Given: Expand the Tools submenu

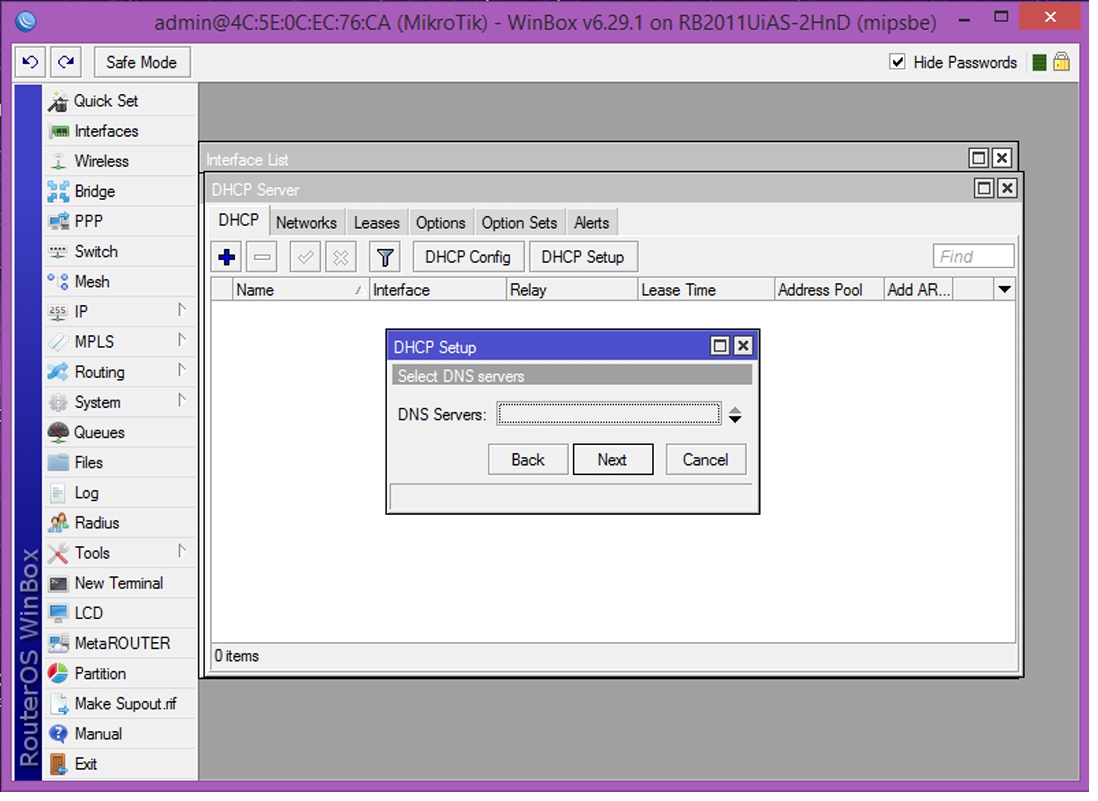Looking at the screenshot, I should [119, 553].
